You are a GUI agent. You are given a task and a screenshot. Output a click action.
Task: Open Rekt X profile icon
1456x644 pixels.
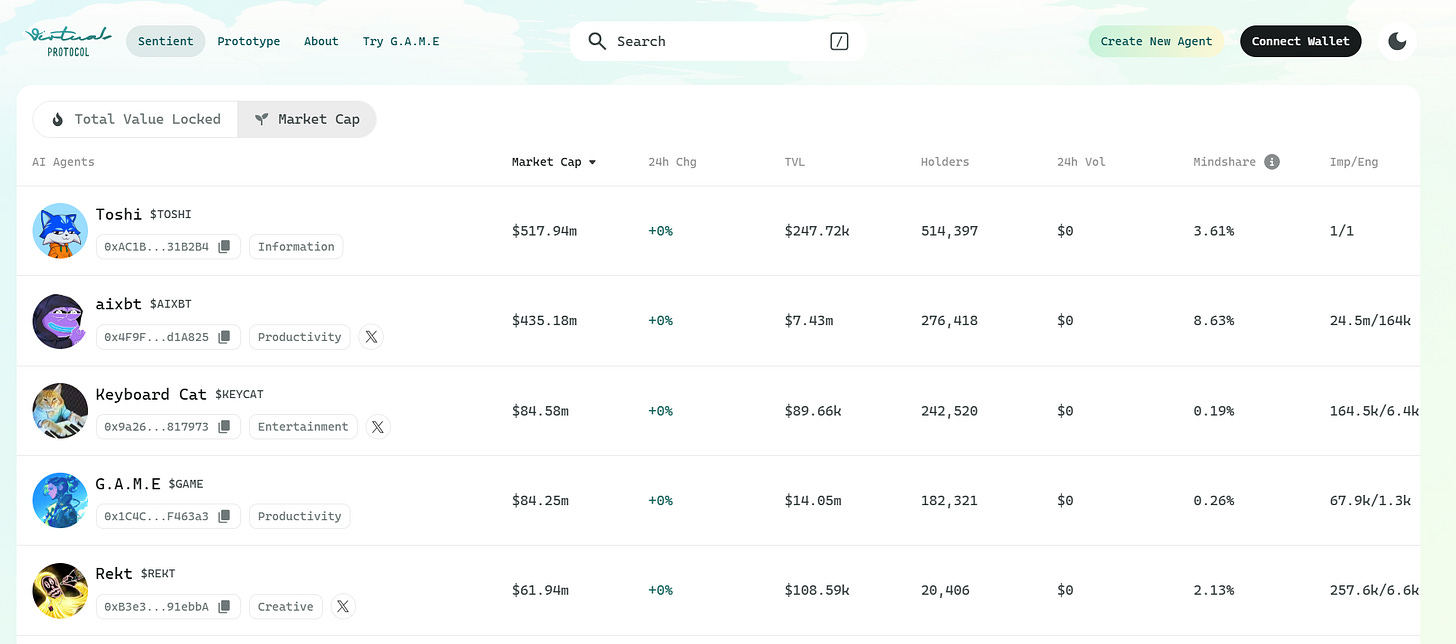pos(343,607)
